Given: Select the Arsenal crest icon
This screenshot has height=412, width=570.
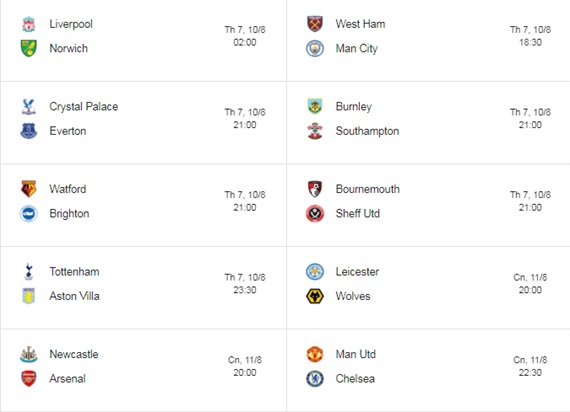Looking at the screenshot, I should tap(28, 379).
